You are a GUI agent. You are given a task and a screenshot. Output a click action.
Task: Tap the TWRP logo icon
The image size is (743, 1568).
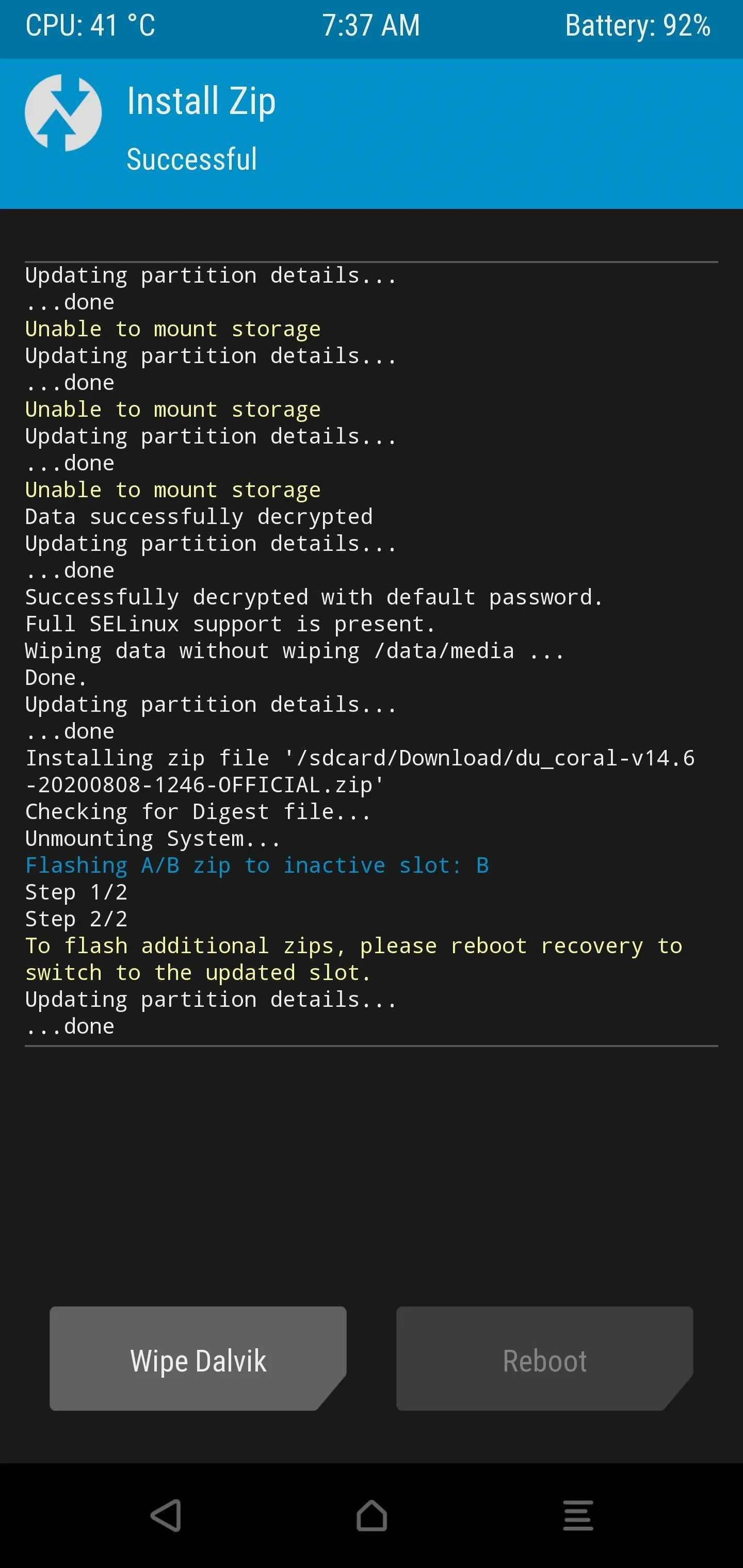[x=63, y=112]
